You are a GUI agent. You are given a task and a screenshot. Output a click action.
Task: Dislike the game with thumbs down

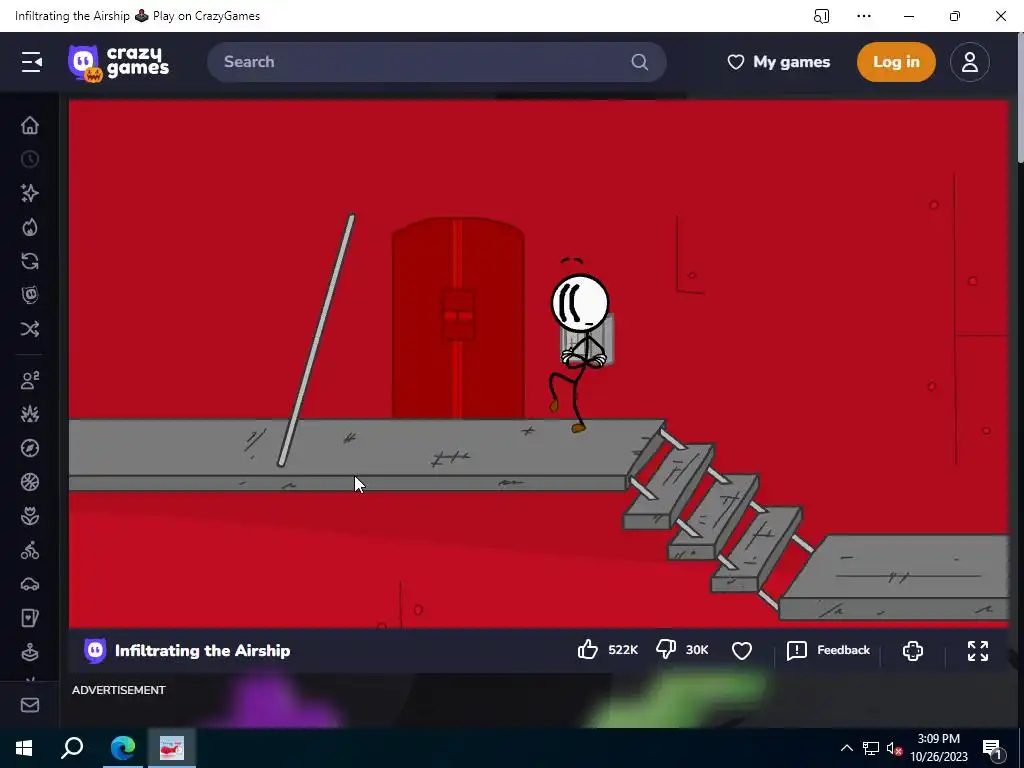pyautogui.click(x=665, y=650)
